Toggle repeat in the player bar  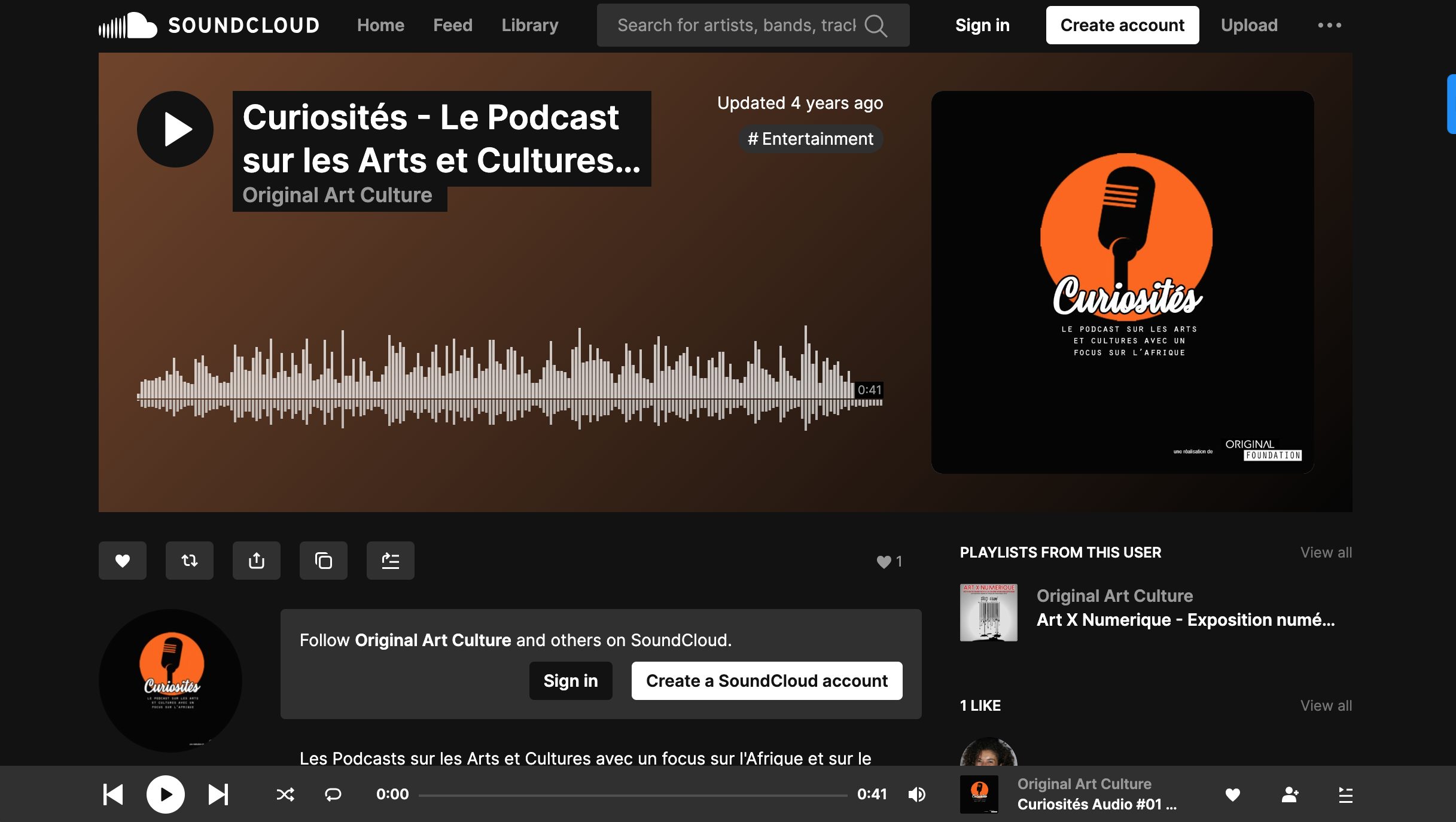coord(333,794)
